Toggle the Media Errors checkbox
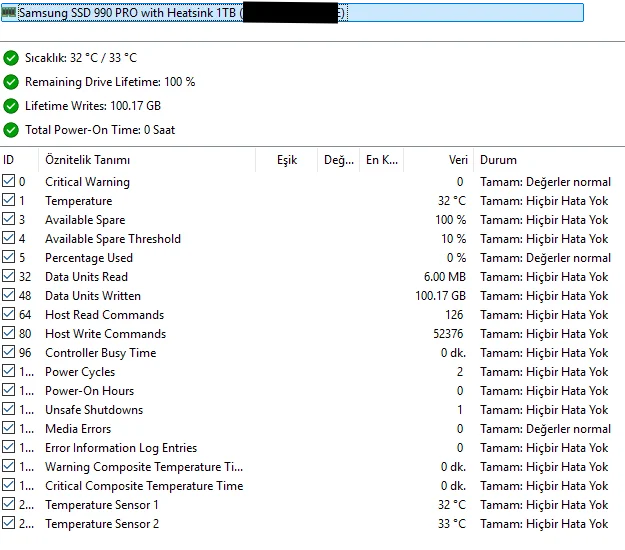Viewport: 625px width, 550px height. tap(8, 428)
